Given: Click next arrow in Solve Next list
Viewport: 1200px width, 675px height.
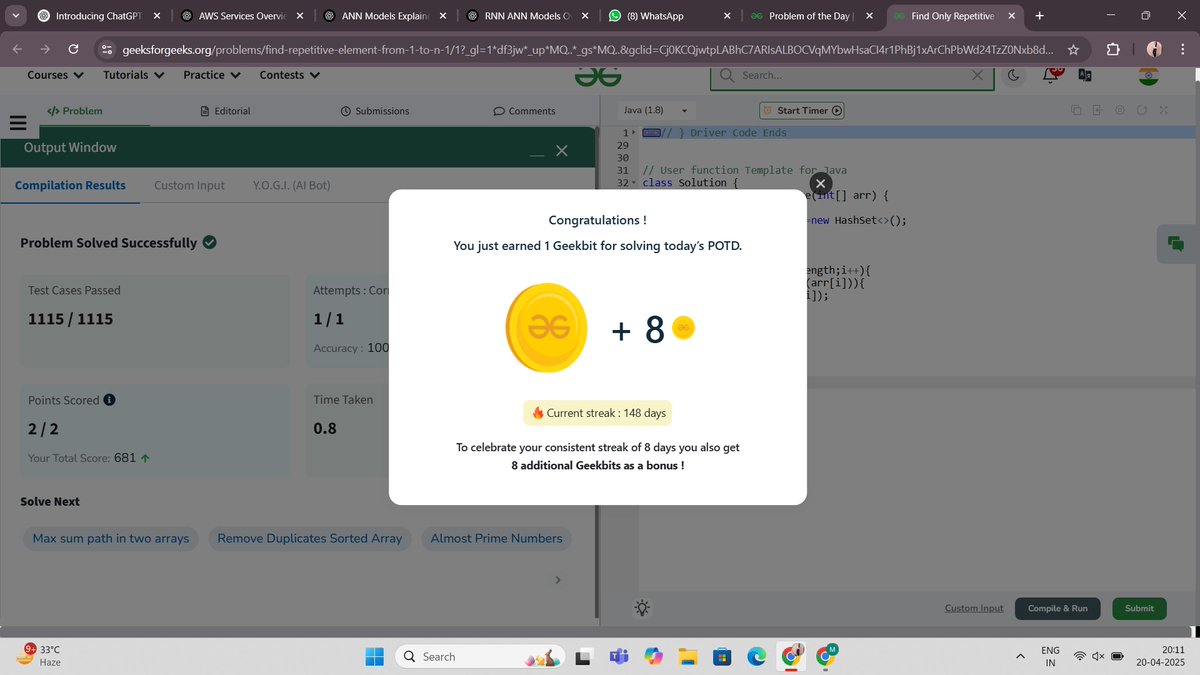Looking at the screenshot, I should click(558, 580).
